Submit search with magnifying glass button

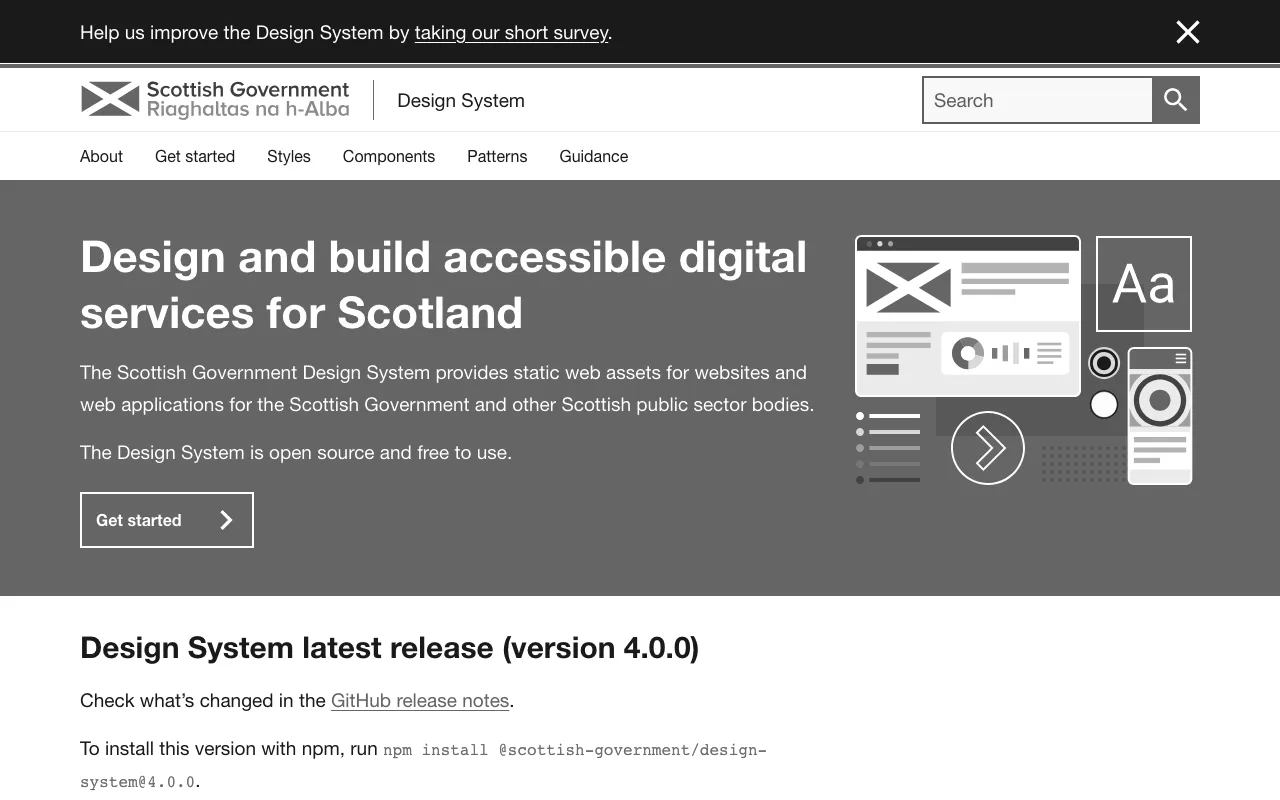[x=1176, y=100]
